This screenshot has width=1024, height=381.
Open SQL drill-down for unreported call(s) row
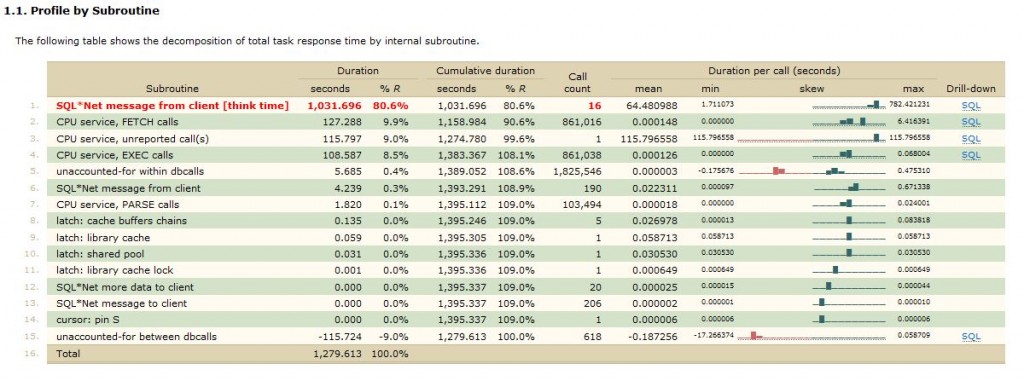click(x=970, y=139)
